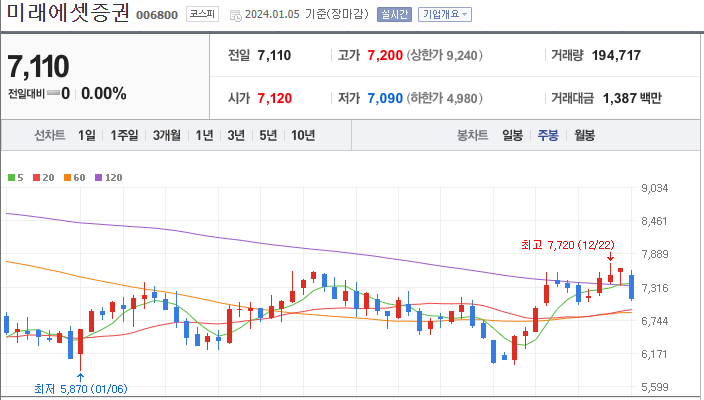The height and width of the screenshot is (400, 704).
Task: Click the 선차트 label
Action: click(50, 135)
